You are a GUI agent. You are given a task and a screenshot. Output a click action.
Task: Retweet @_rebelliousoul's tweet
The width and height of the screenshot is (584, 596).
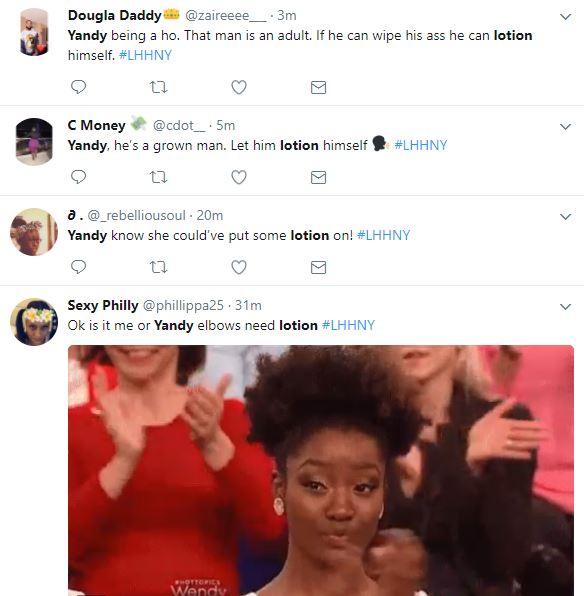[159, 268]
